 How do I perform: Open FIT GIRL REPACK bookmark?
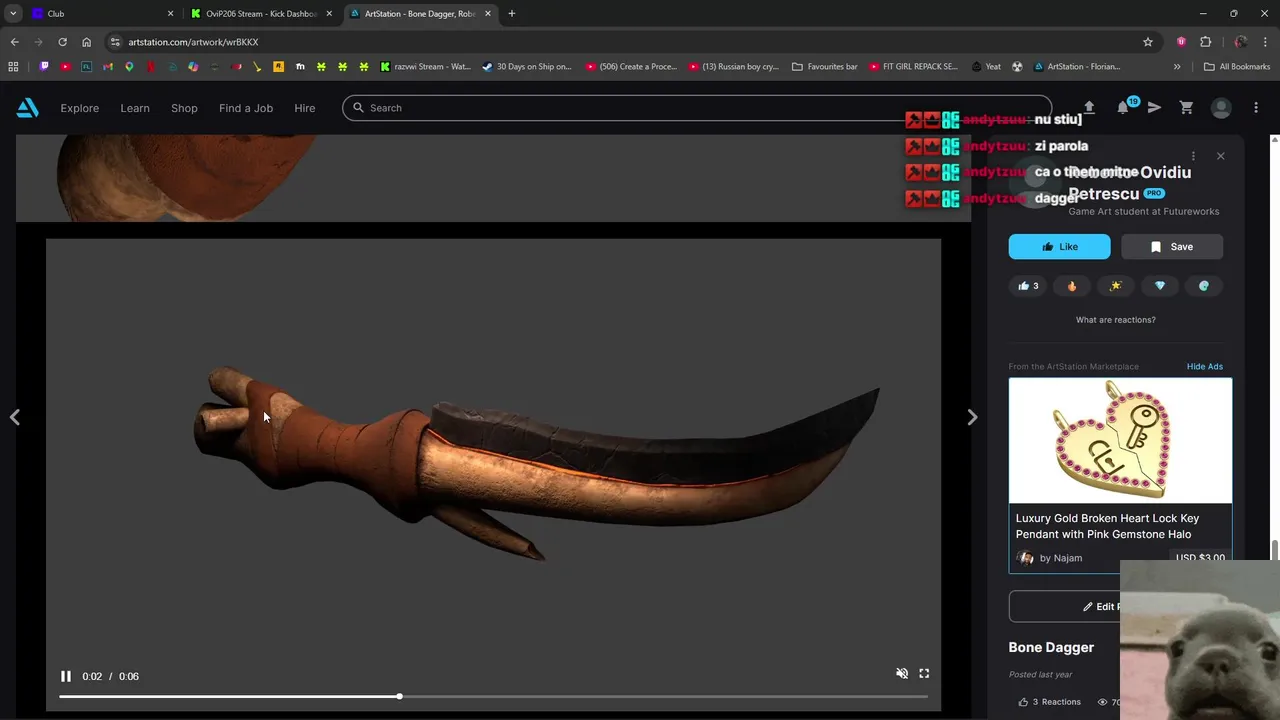(x=913, y=67)
